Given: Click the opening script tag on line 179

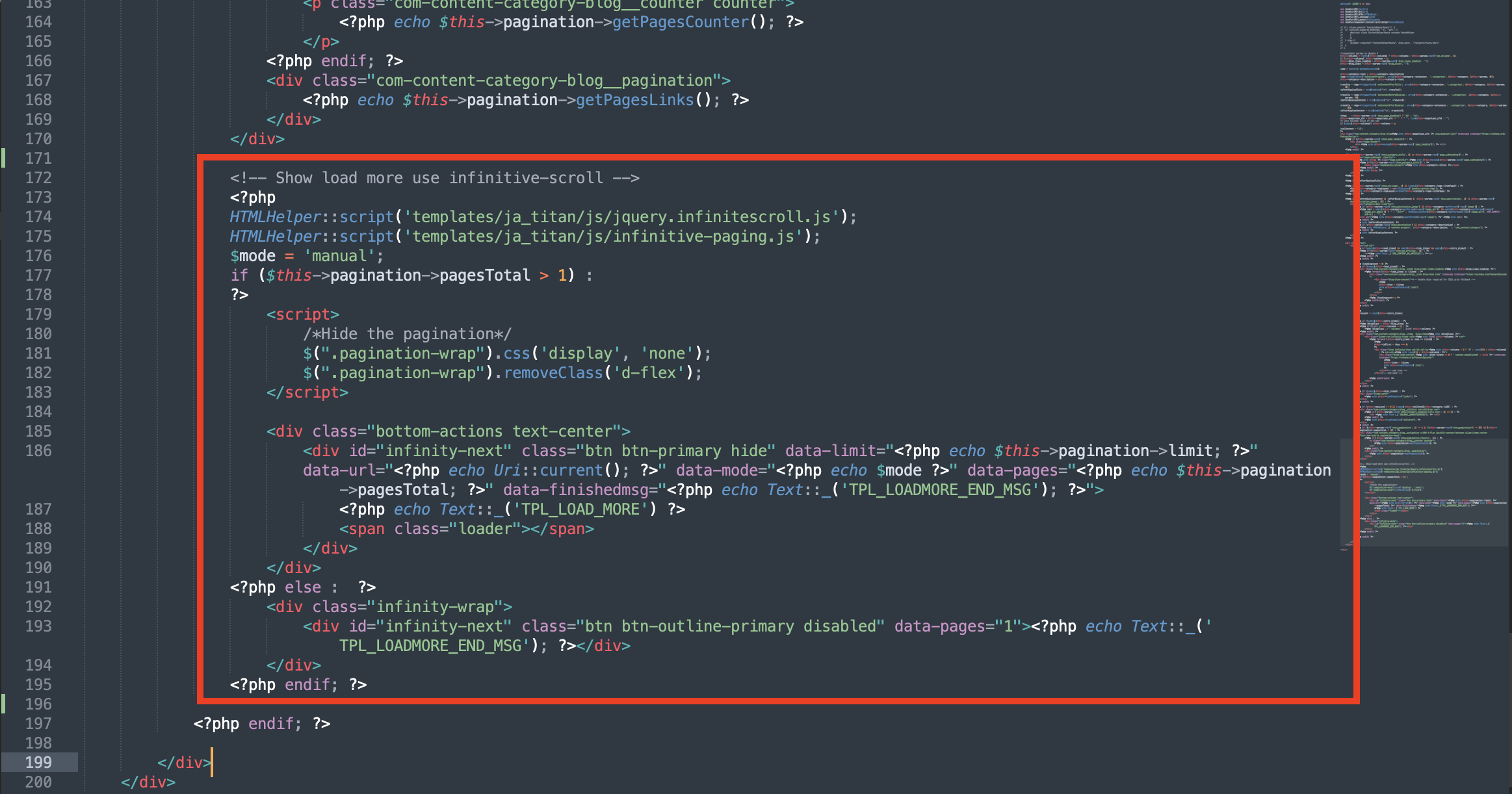Looking at the screenshot, I should pyautogui.click(x=303, y=314).
